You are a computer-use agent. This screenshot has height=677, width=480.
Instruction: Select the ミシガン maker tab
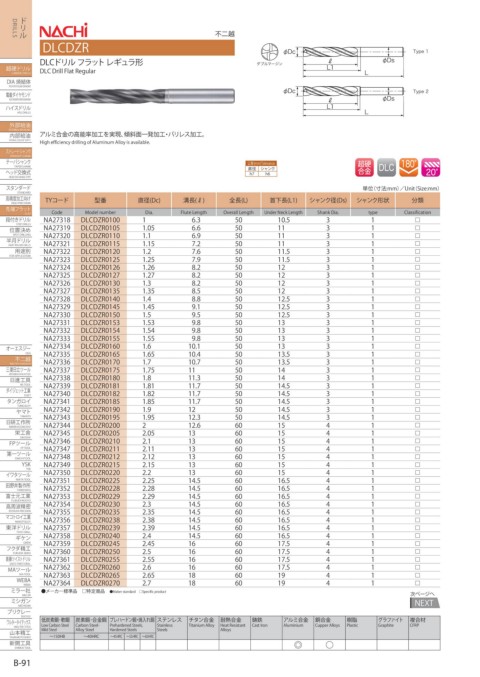pyautogui.click(x=16, y=602)
